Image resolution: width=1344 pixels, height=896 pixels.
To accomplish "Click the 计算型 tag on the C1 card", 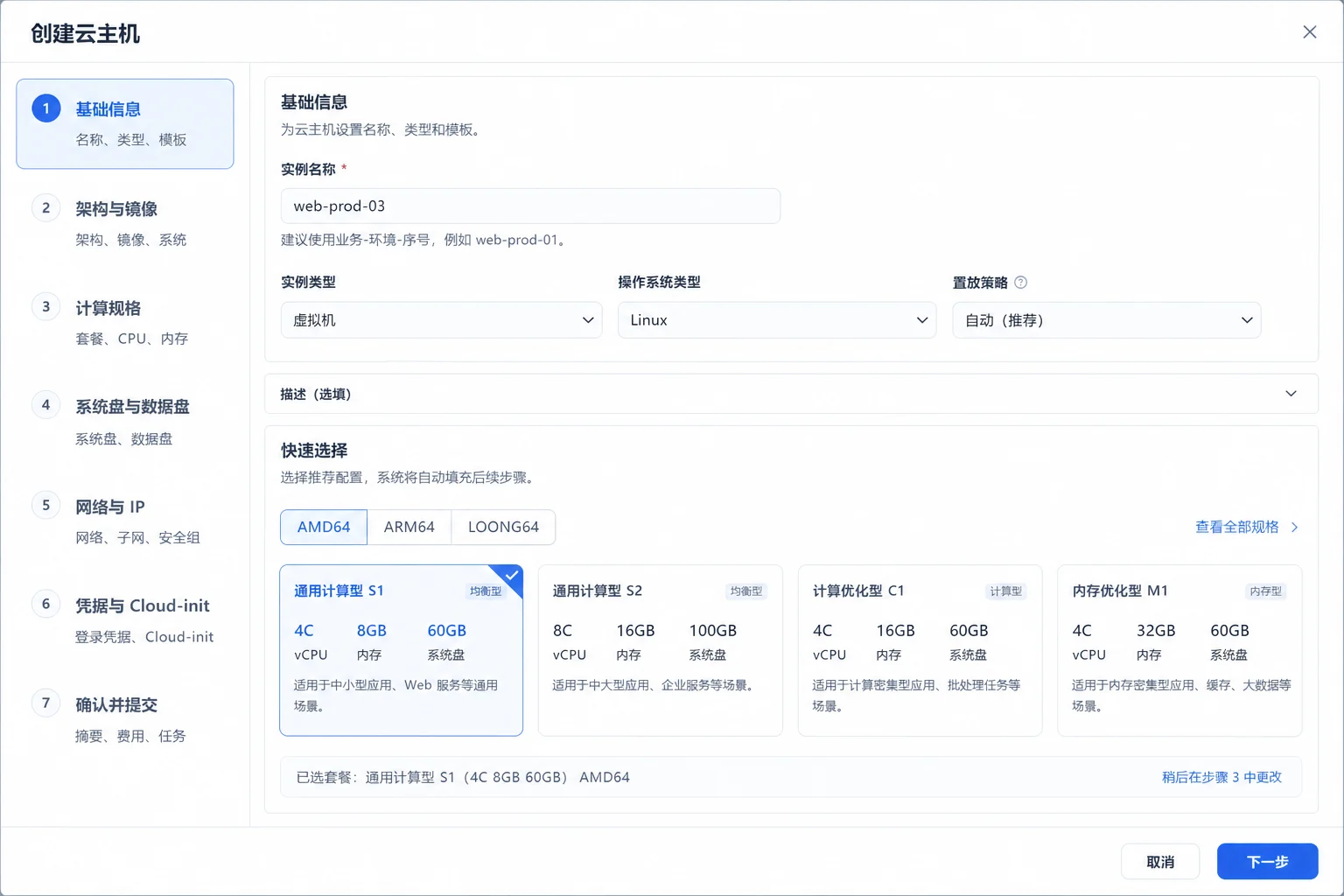I will pos(1005,591).
